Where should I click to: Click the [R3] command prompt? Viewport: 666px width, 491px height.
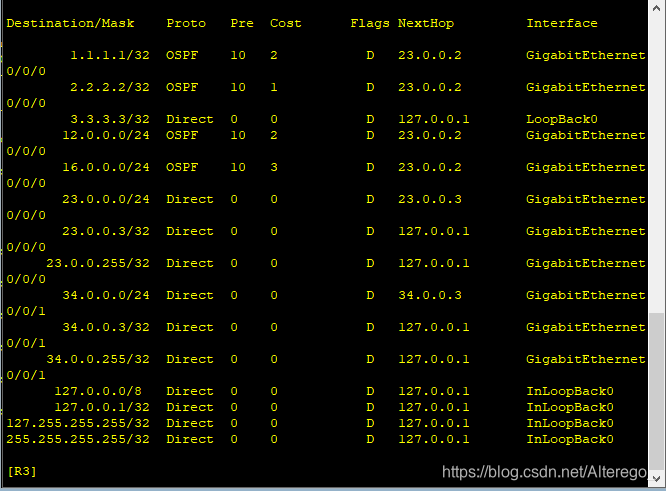(22, 471)
